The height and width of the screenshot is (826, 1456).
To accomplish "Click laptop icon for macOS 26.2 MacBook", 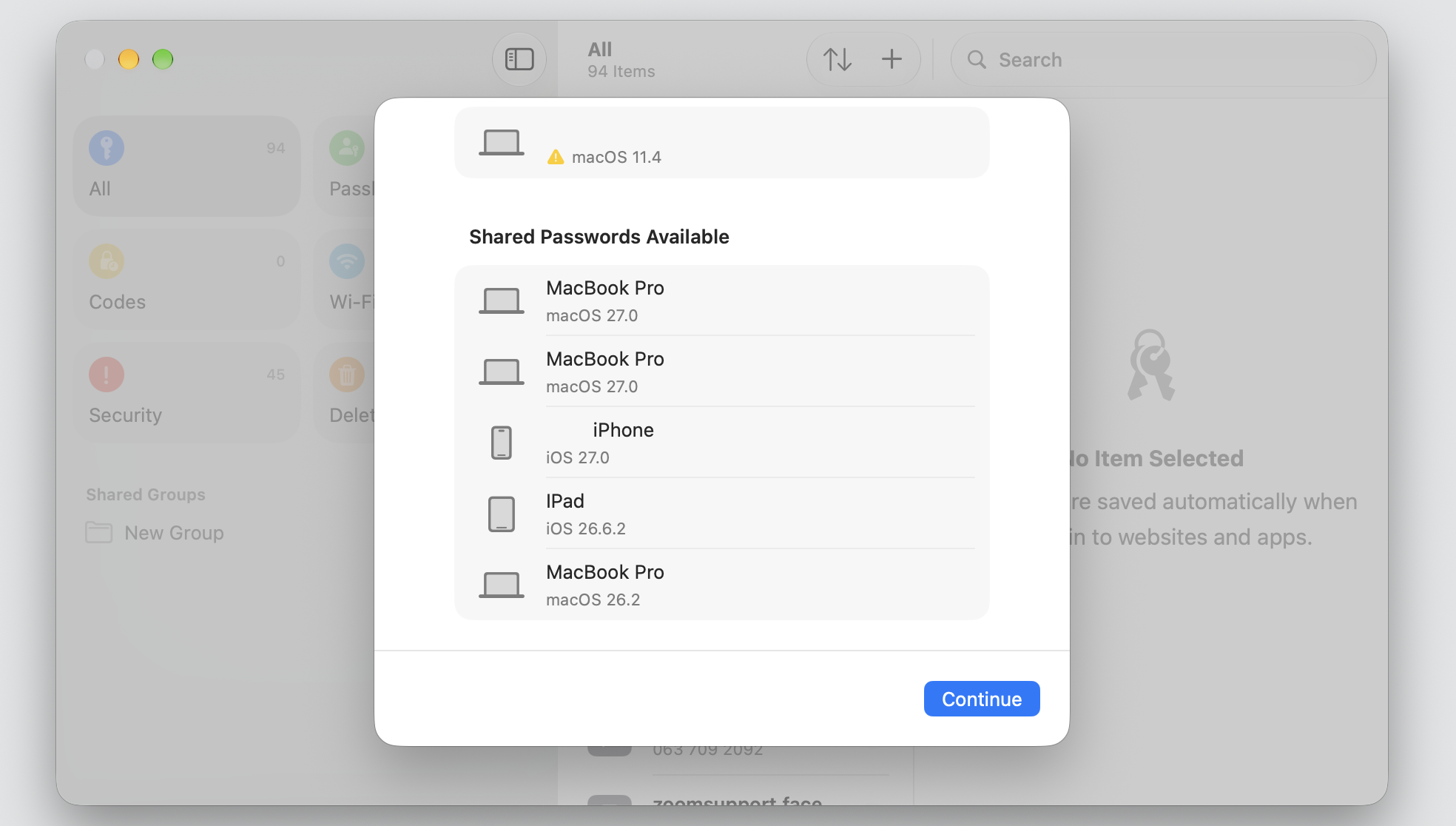I will point(502,585).
